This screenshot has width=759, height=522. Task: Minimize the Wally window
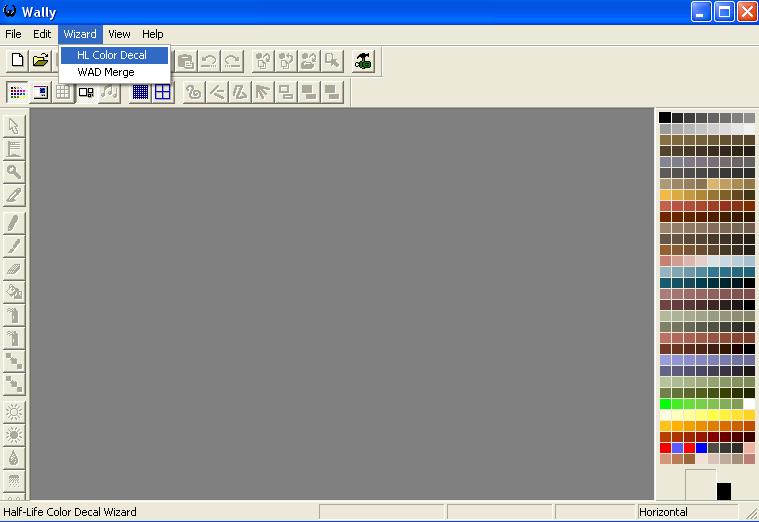coord(701,12)
